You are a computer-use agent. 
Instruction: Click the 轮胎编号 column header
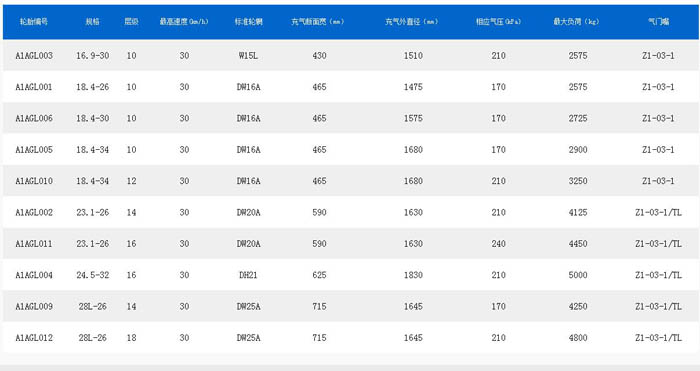pyautogui.click(x=34, y=21)
